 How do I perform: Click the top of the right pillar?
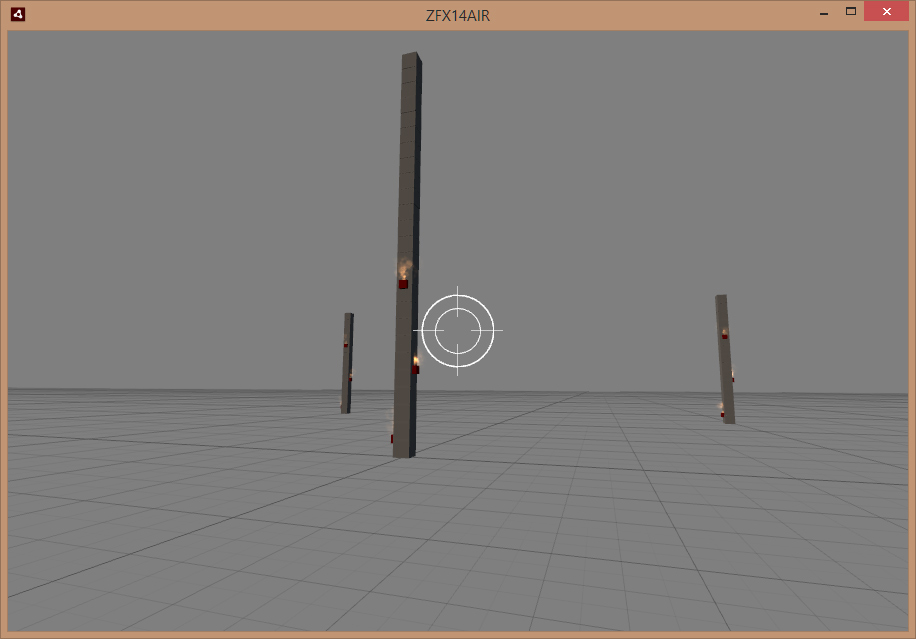pos(721,301)
